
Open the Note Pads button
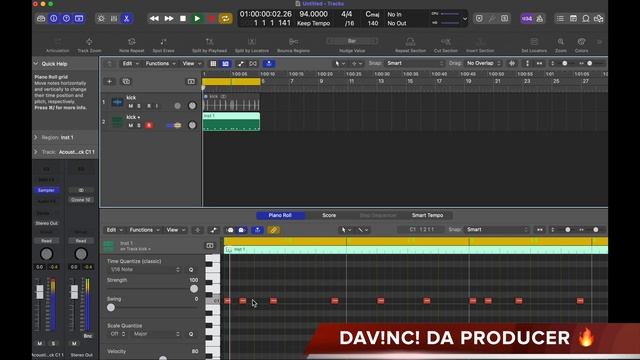(573, 18)
